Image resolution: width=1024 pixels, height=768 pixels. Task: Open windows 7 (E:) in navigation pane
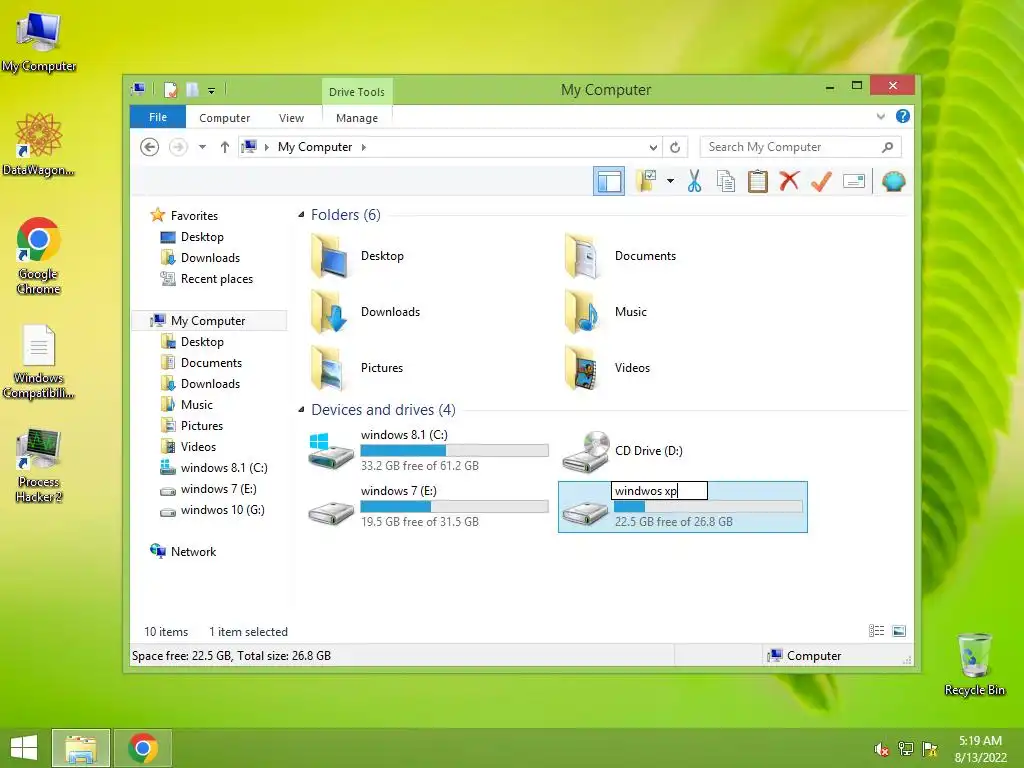(x=218, y=488)
